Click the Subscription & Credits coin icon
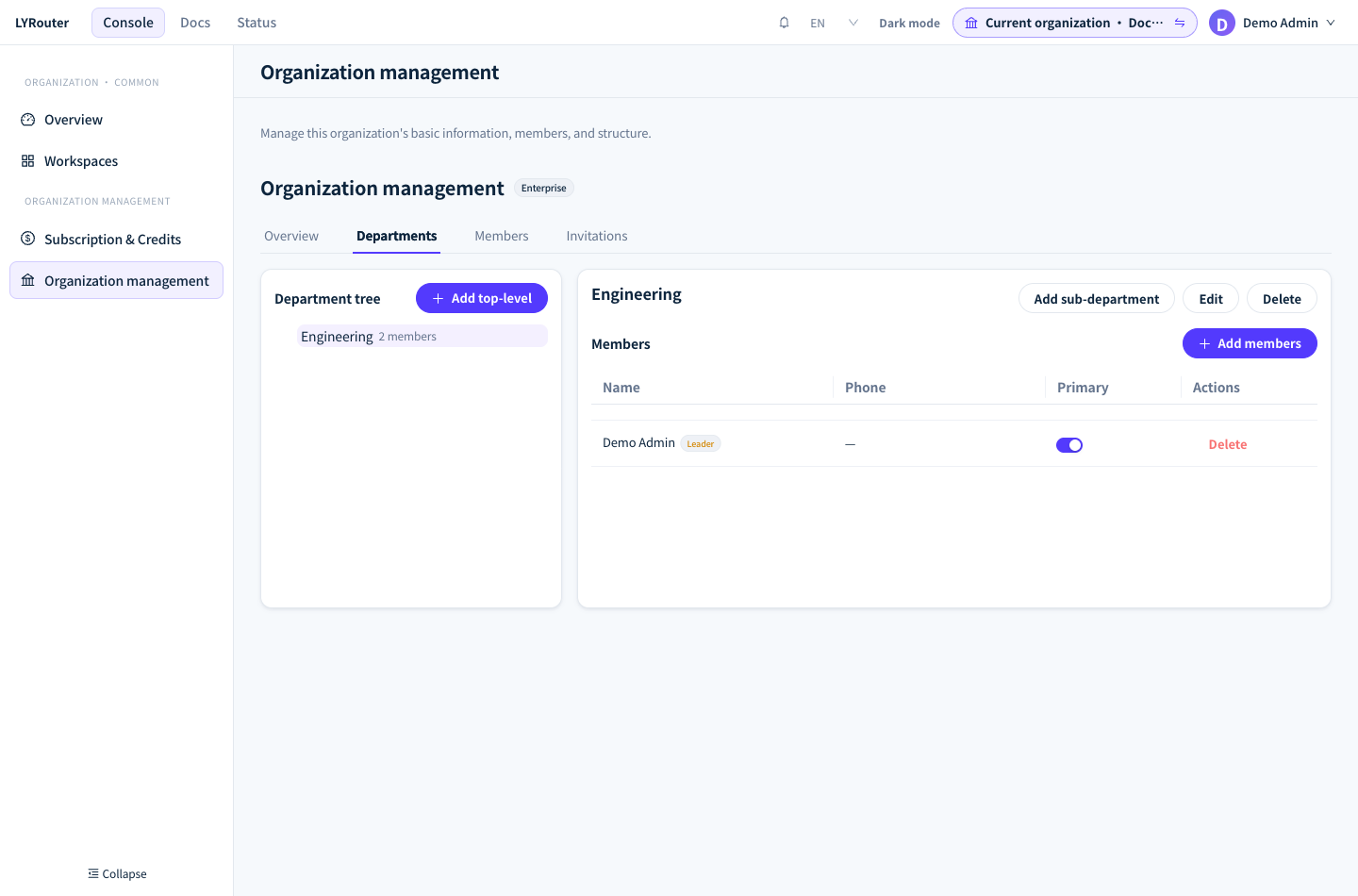Image resolution: width=1358 pixels, height=896 pixels. tap(28, 239)
